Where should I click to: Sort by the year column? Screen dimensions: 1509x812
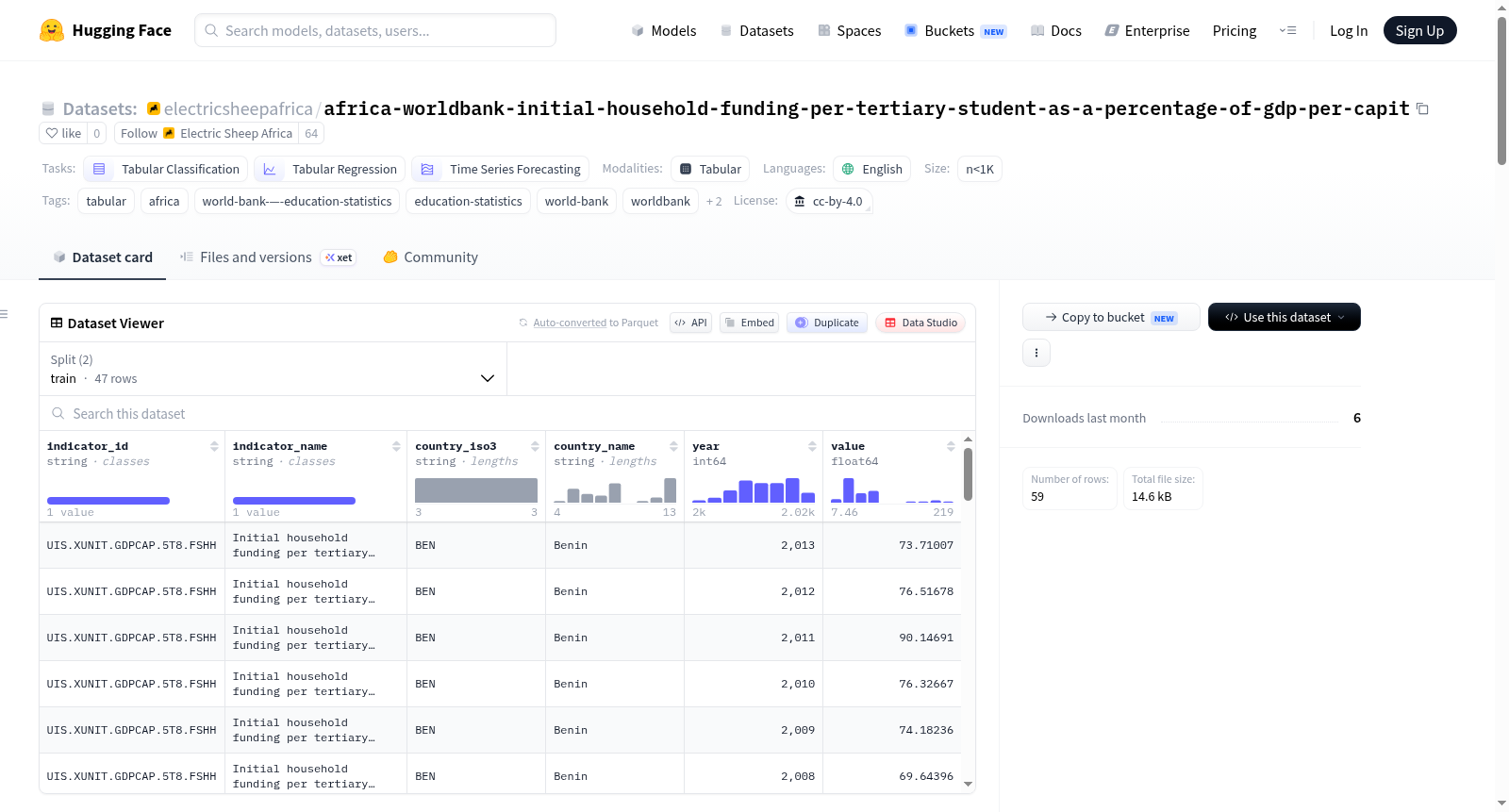tap(812, 446)
